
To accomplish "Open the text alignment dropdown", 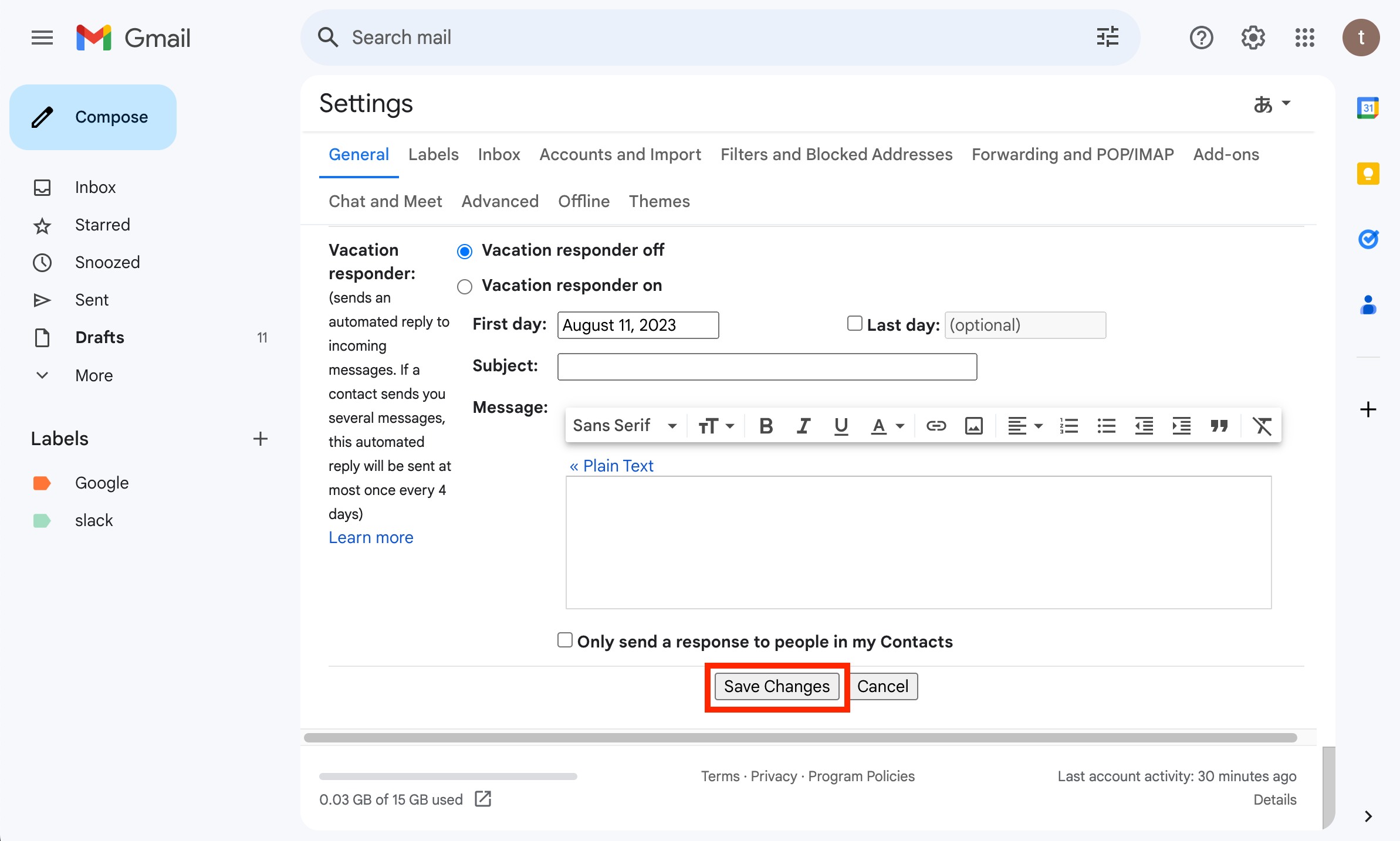I will click(x=1024, y=426).
